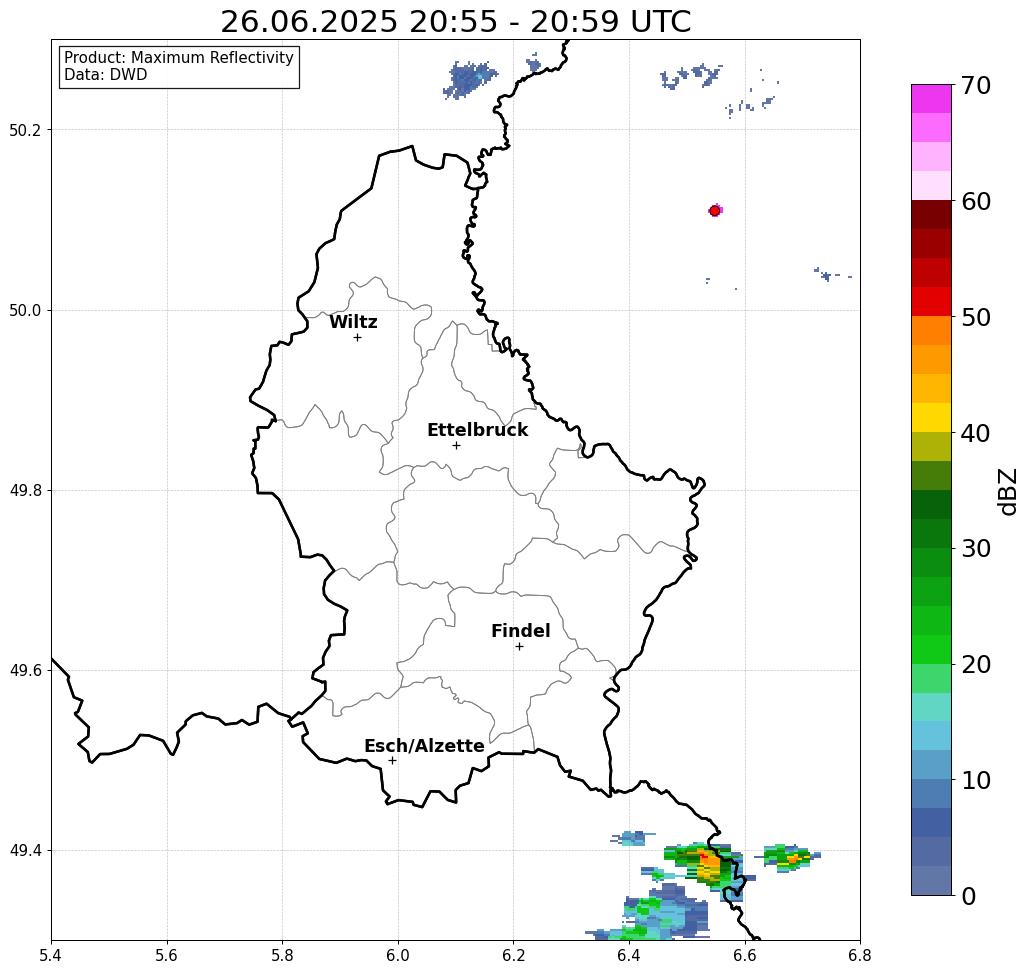1029x973 pixels.
Task: Click the red circular radar marker
Action: click(x=715, y=211)
